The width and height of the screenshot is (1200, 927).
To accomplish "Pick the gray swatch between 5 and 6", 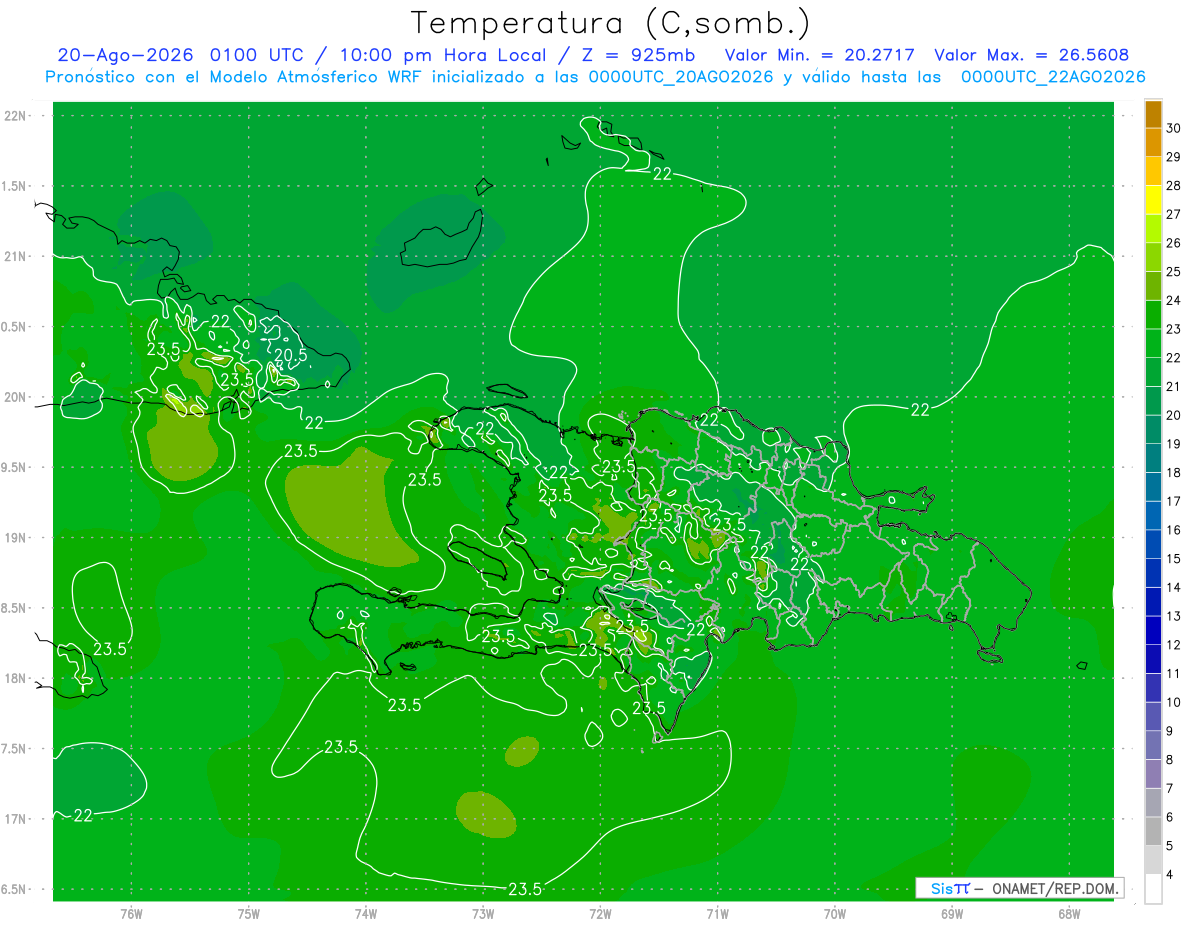I will click(x=1153, y=831).
